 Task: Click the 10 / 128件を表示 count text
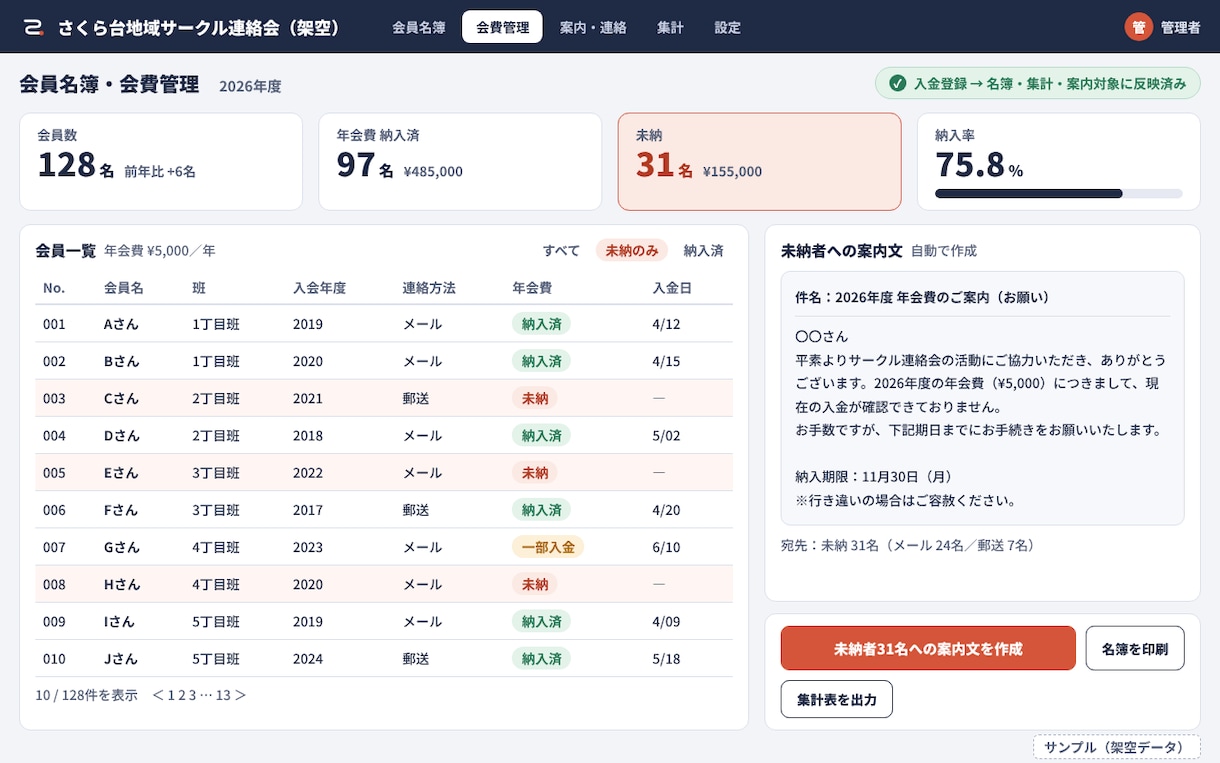point(86,695)
